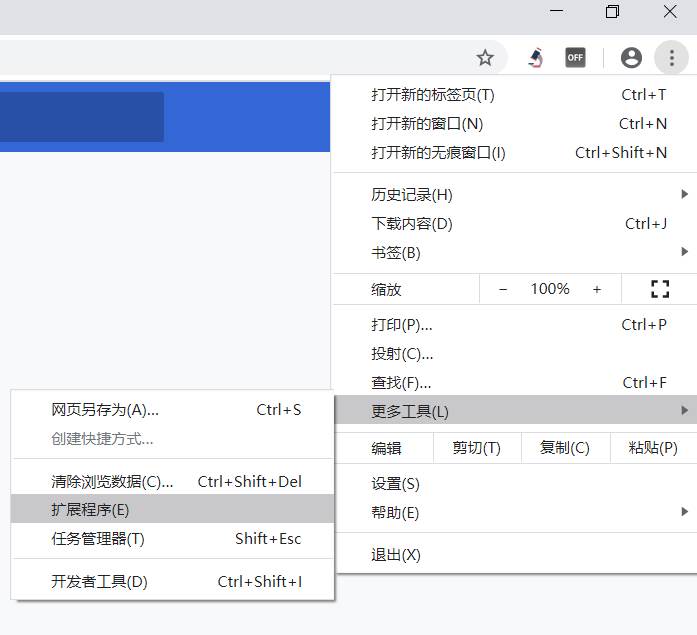Click 粘贴(P) in the edit row
This screenshot has width=697, height=635.
point(653,448)
